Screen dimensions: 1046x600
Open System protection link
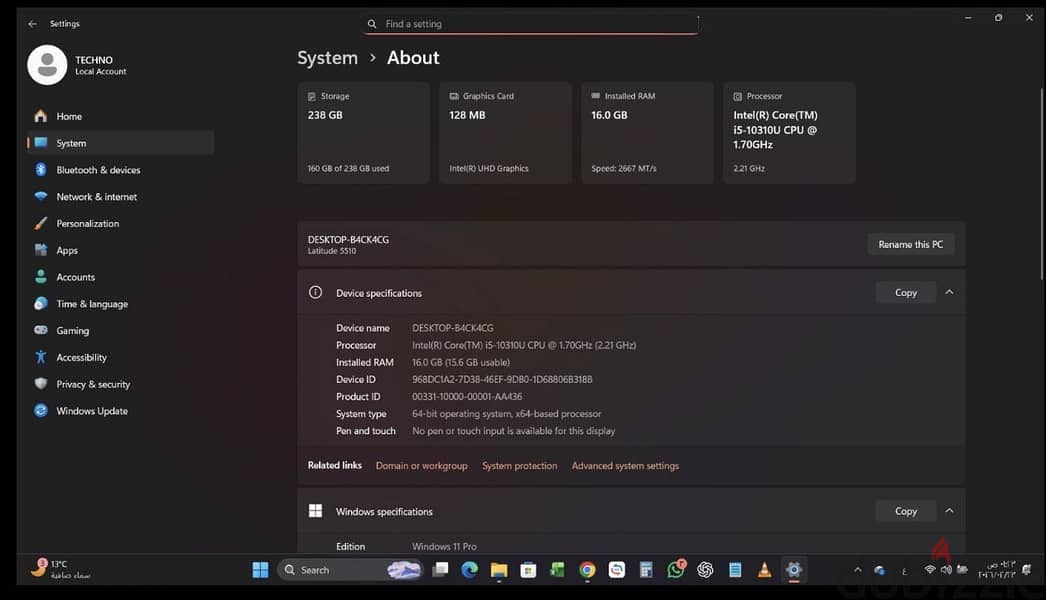[x=520, y=466]
